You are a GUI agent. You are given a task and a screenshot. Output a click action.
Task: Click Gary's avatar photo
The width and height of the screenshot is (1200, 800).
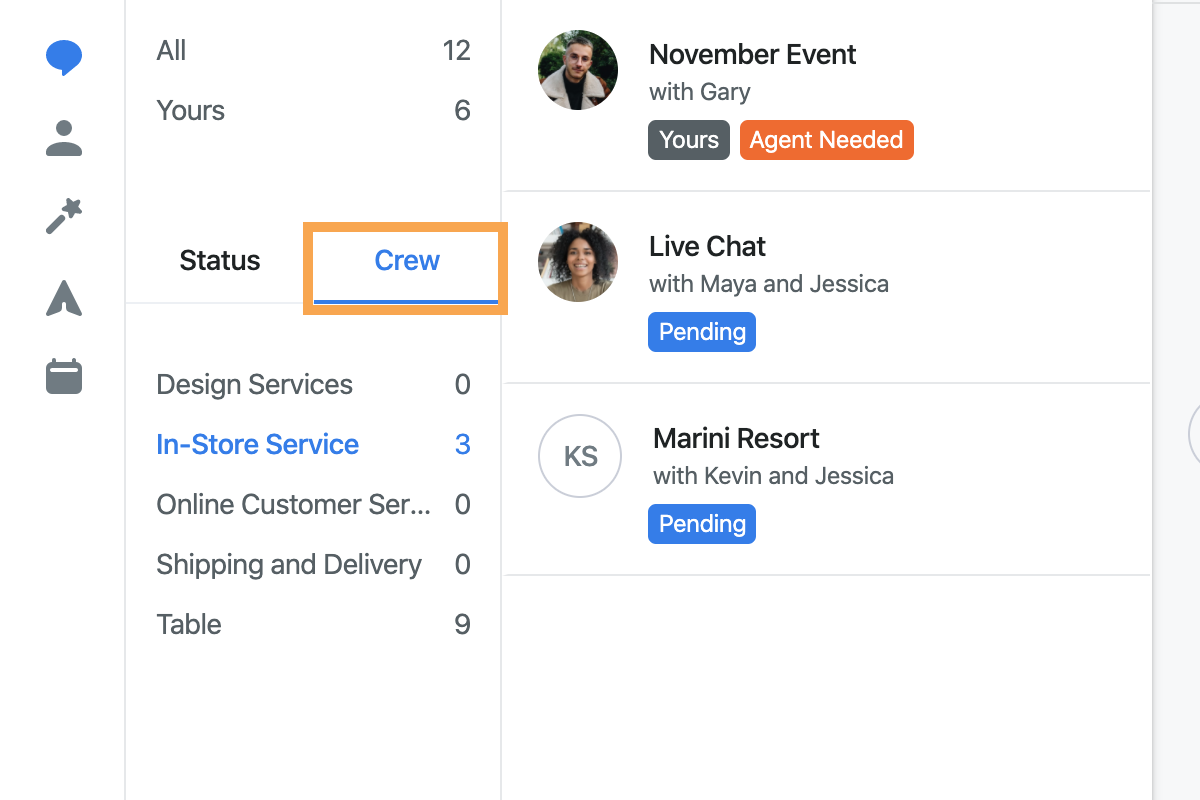point(578,70)
